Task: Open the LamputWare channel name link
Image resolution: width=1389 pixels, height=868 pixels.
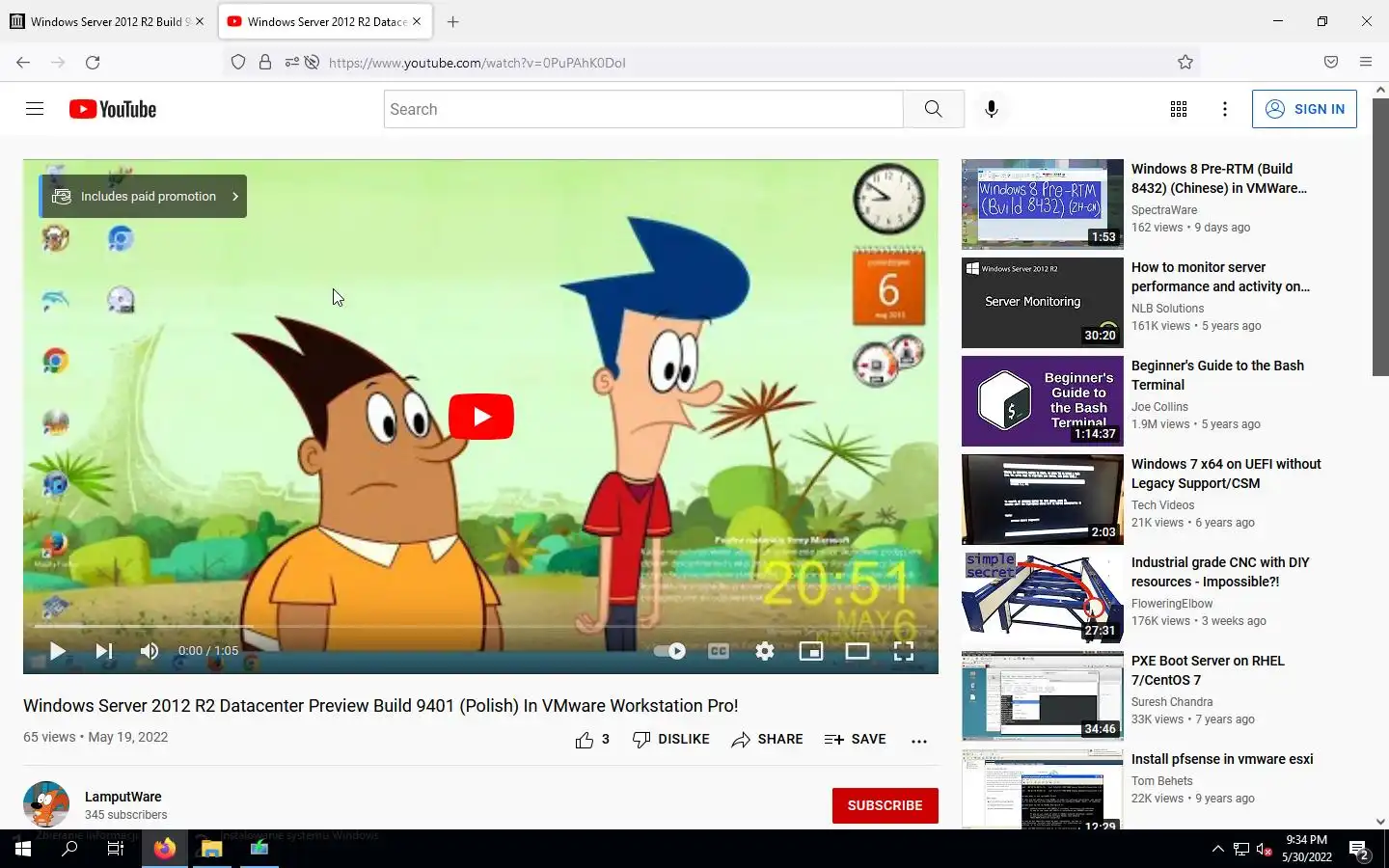Action: click(123, 797)
